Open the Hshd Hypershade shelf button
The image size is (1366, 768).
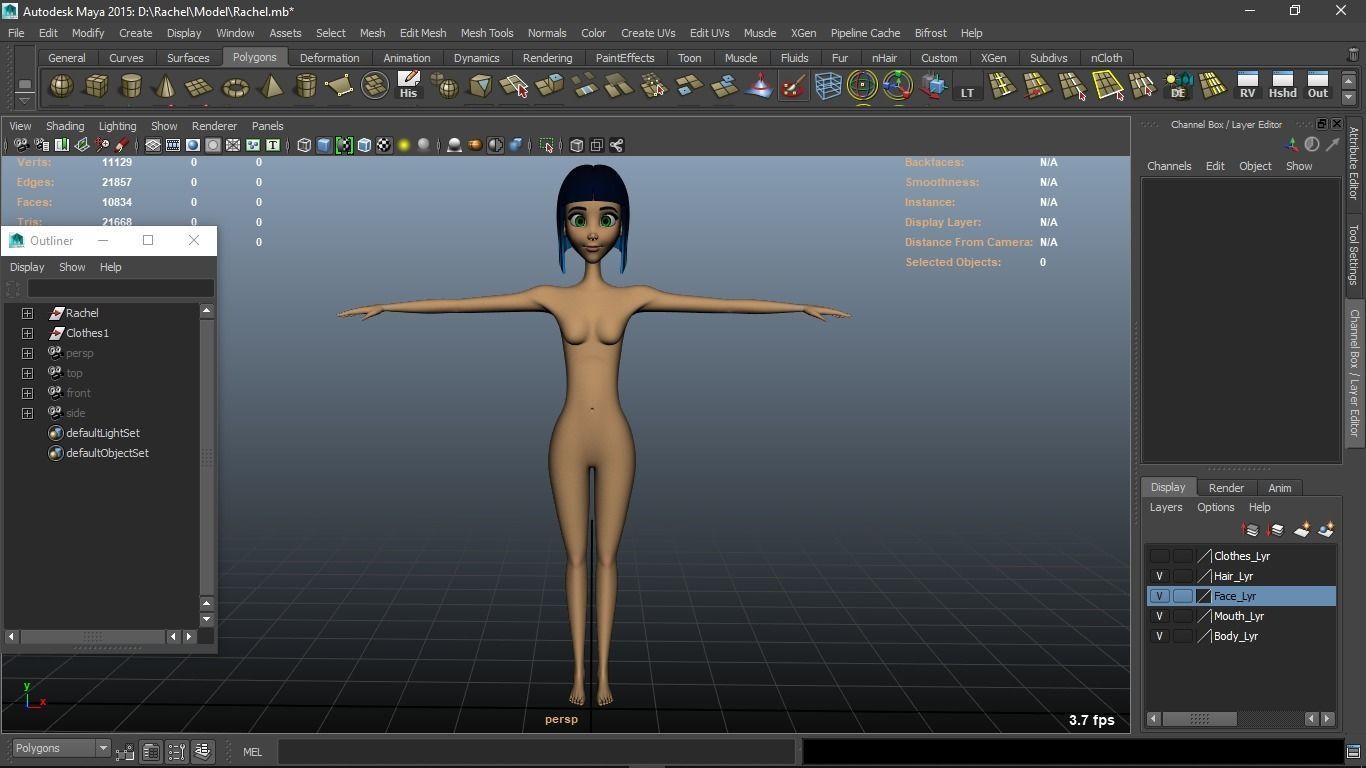(x=1282, y=86)
